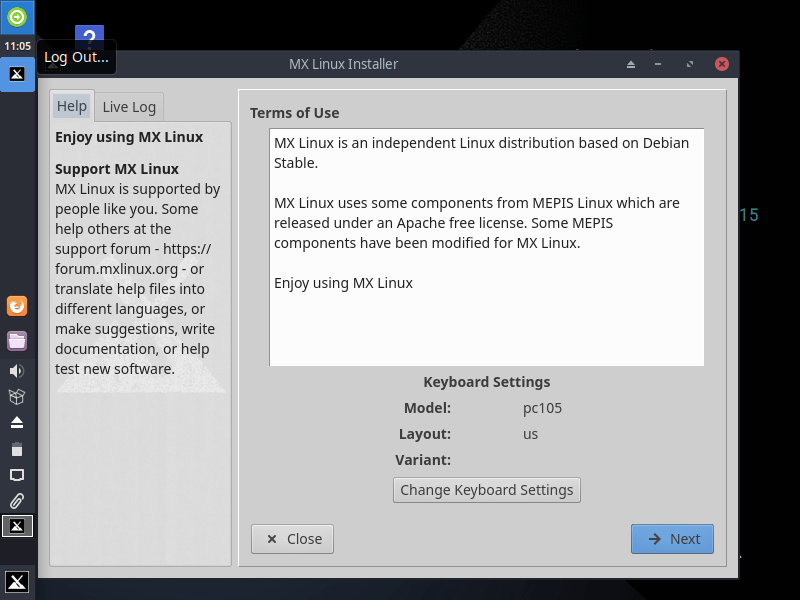Launch Firefox from the side panel

tap(17, 306)
